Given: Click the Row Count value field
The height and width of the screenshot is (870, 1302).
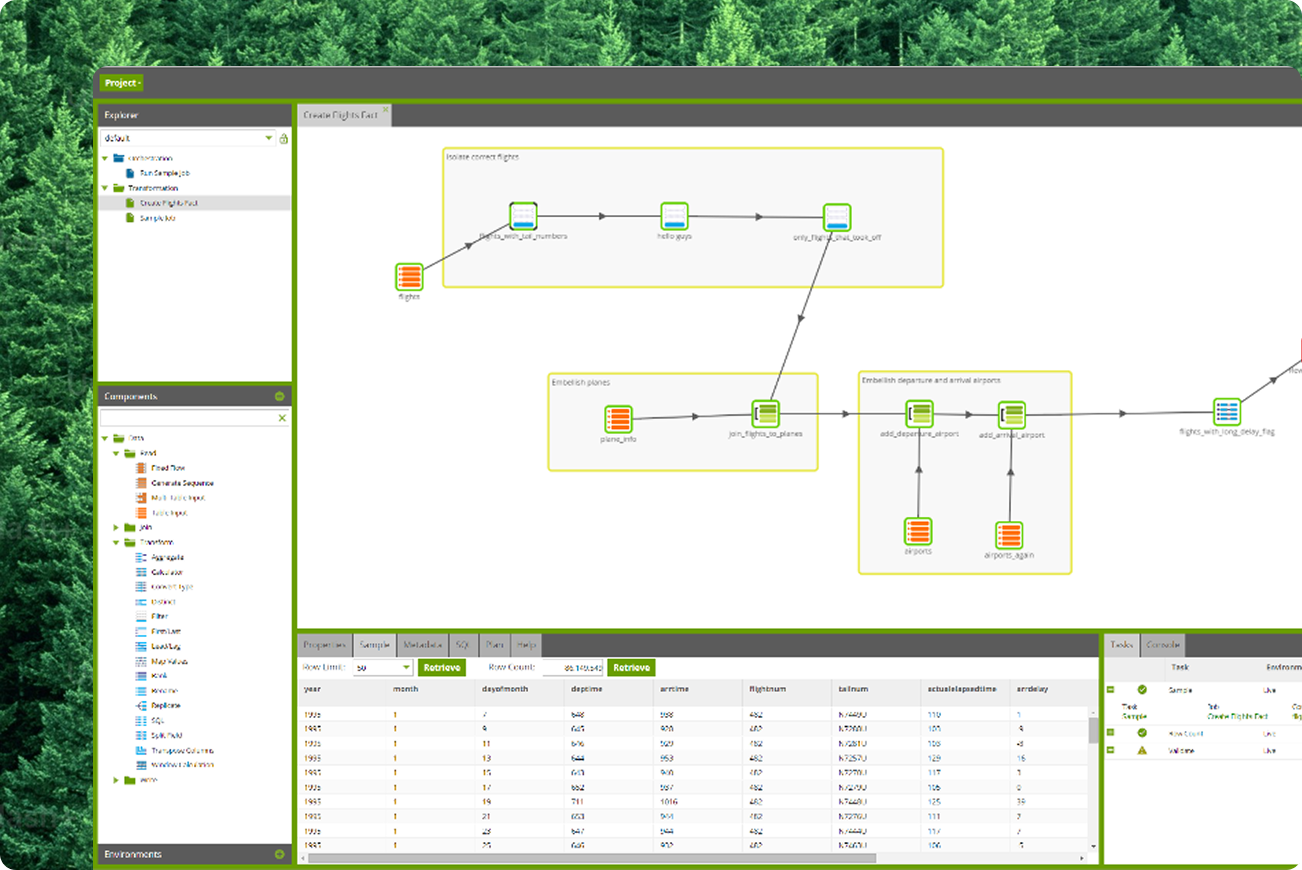Looking at the screenshot, I should tap(573, 668).
